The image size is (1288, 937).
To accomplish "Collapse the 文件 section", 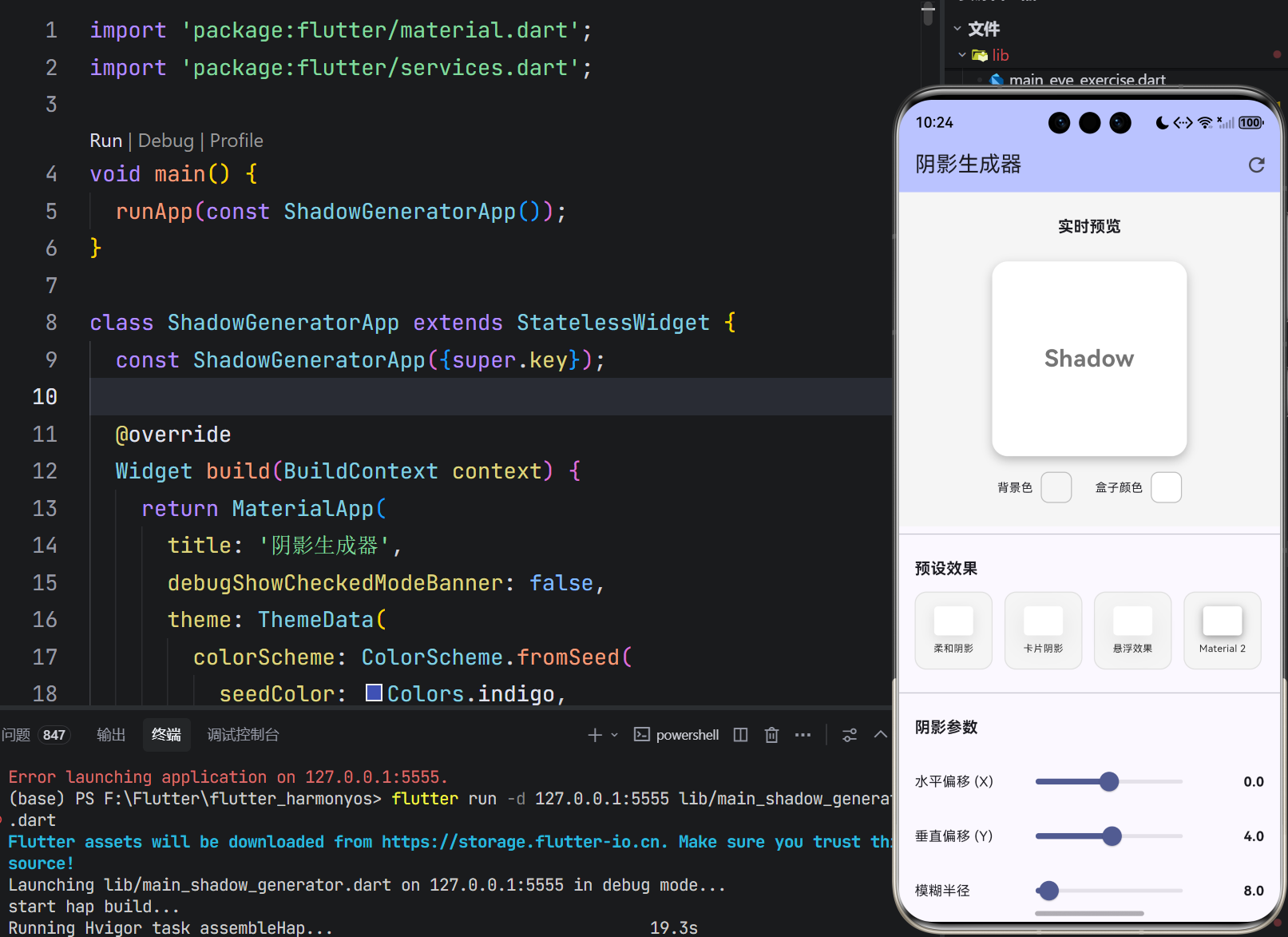I will [957, 29].
